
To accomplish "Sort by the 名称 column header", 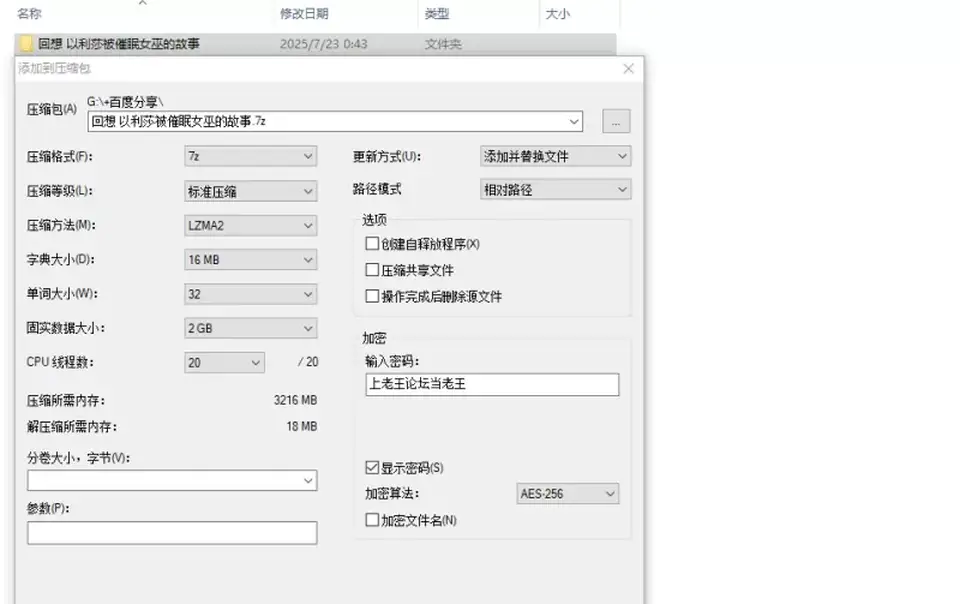I will [x=29, y=13].
